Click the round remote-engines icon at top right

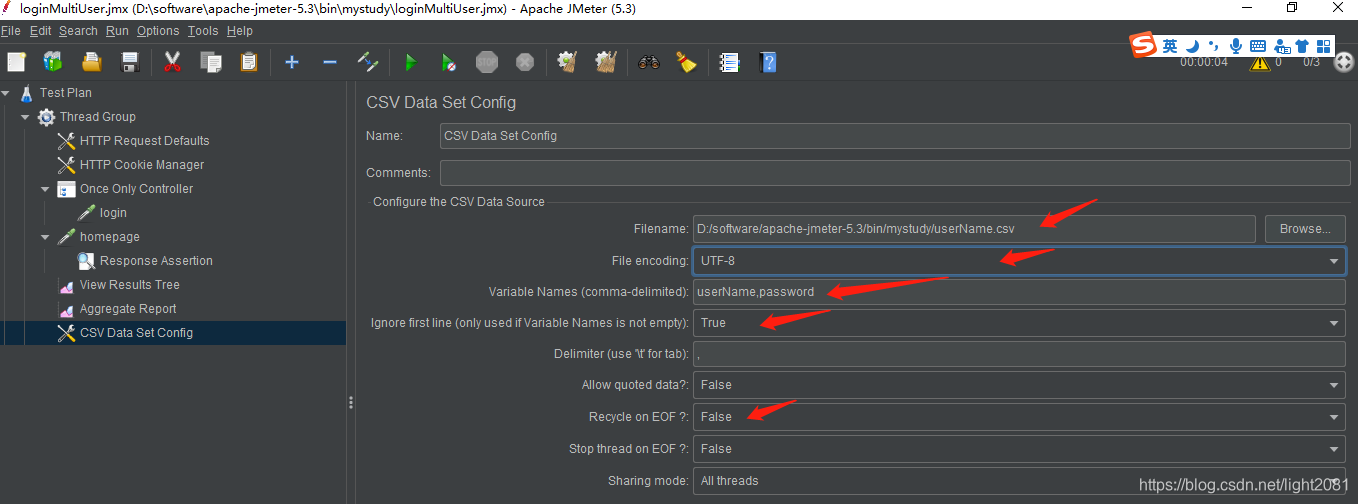click(x=1344, y=62)
